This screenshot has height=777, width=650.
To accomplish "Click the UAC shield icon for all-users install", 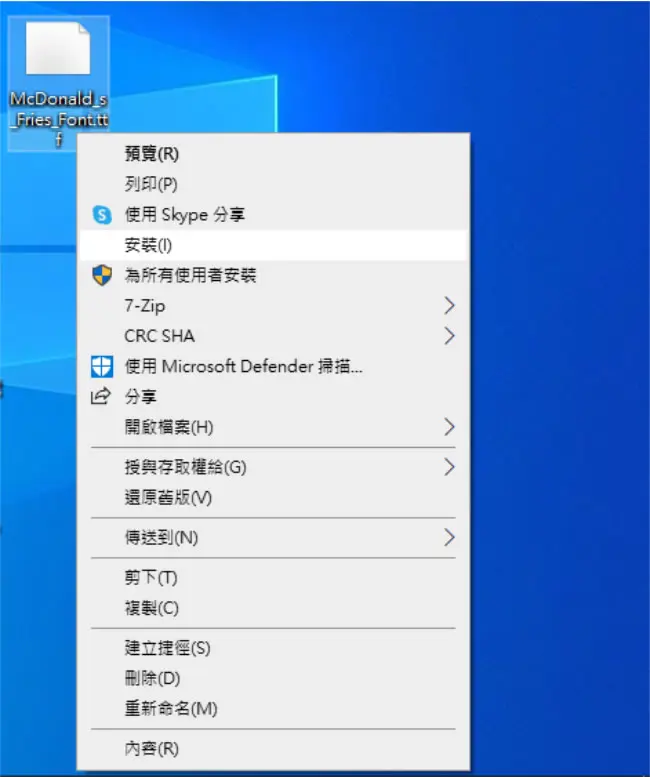I will coord(102,275).
